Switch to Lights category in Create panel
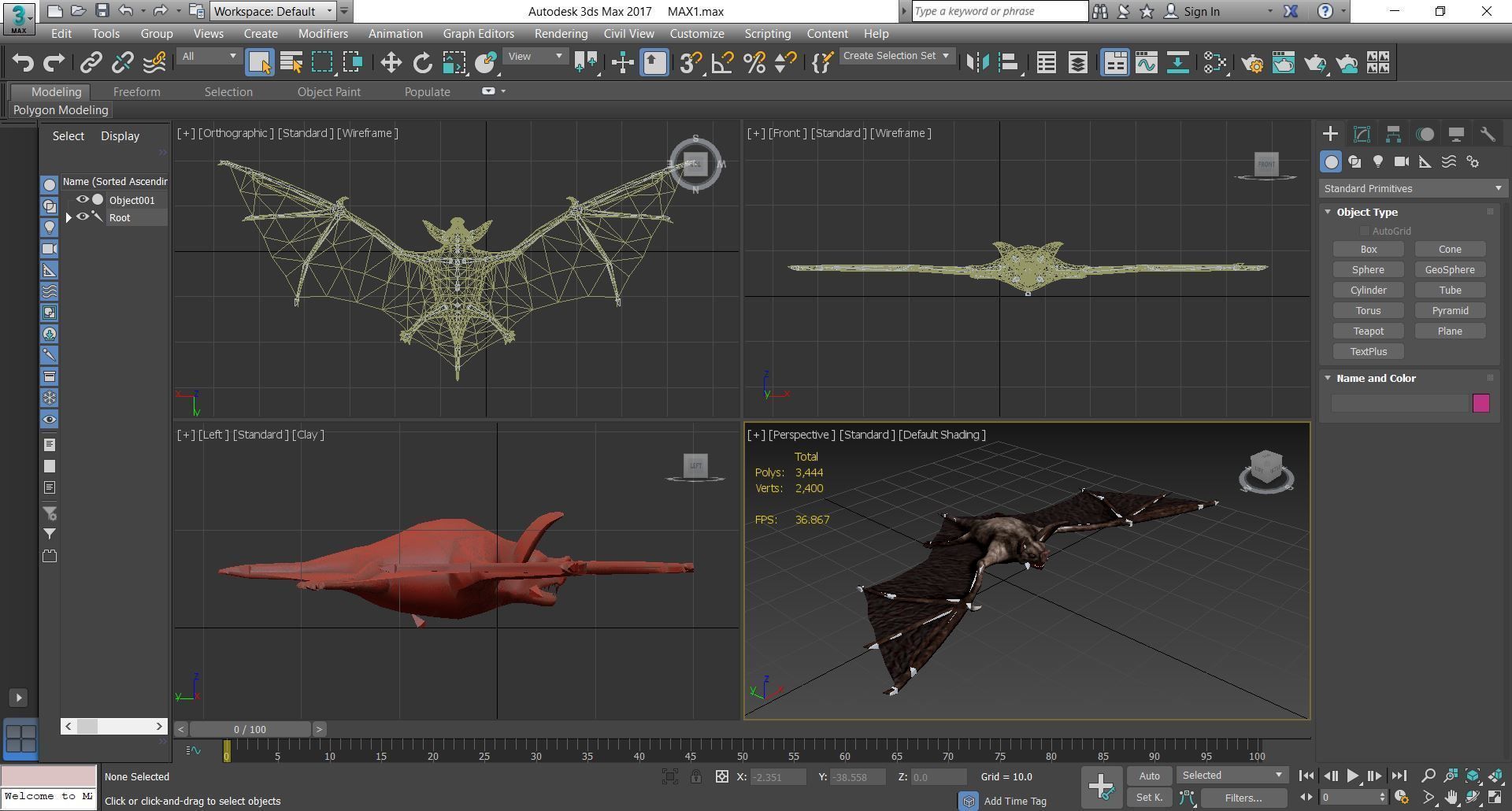Viewport: 1512px width, 811px height. 1377,161
